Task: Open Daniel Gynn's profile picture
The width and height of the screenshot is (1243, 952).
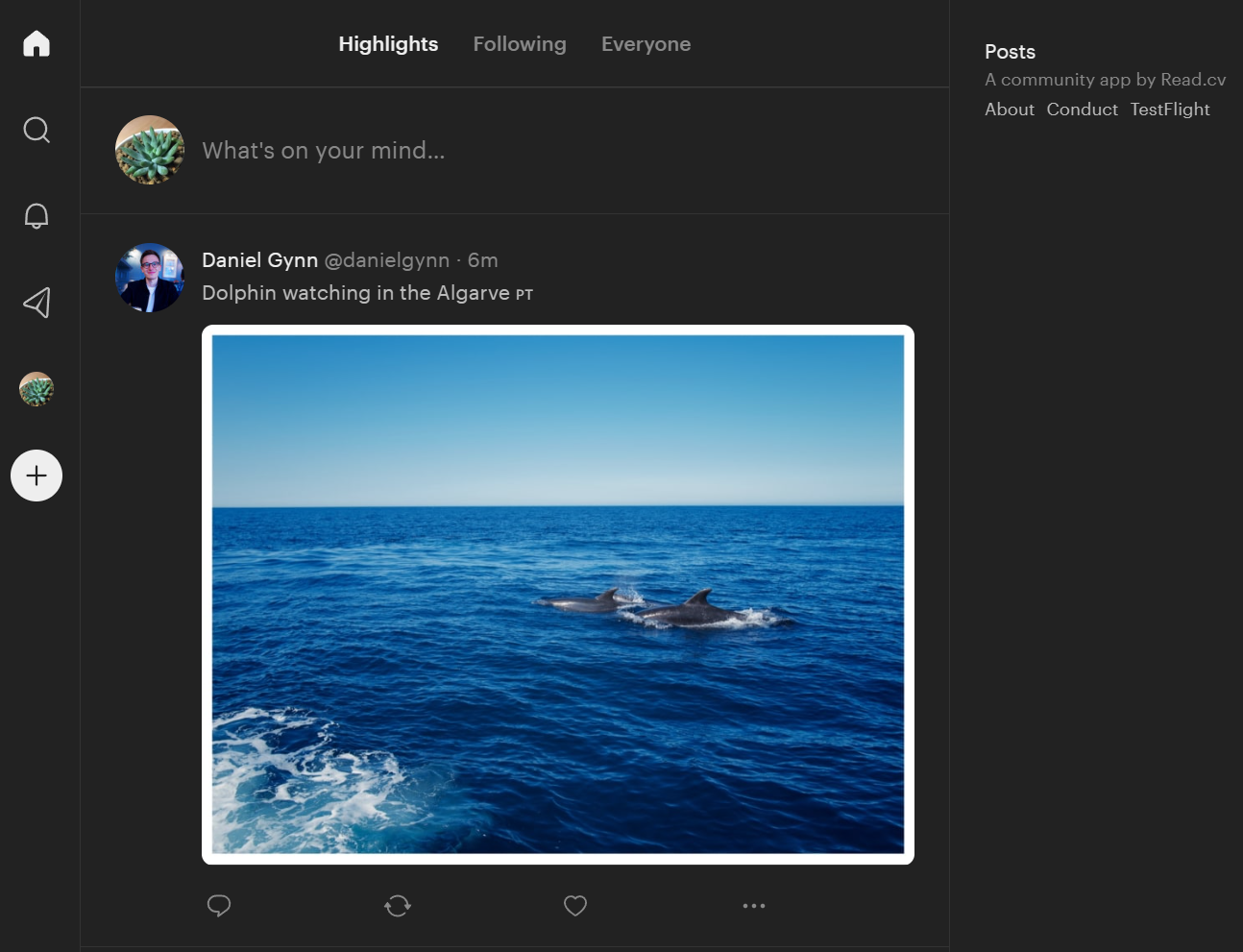Action: (150, 278)
